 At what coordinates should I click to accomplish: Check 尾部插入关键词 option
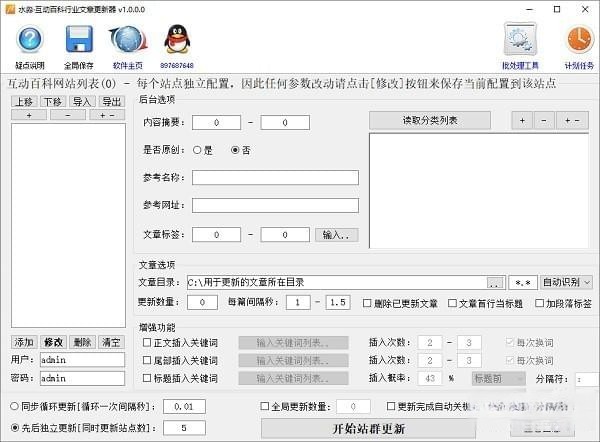point(147,360)
